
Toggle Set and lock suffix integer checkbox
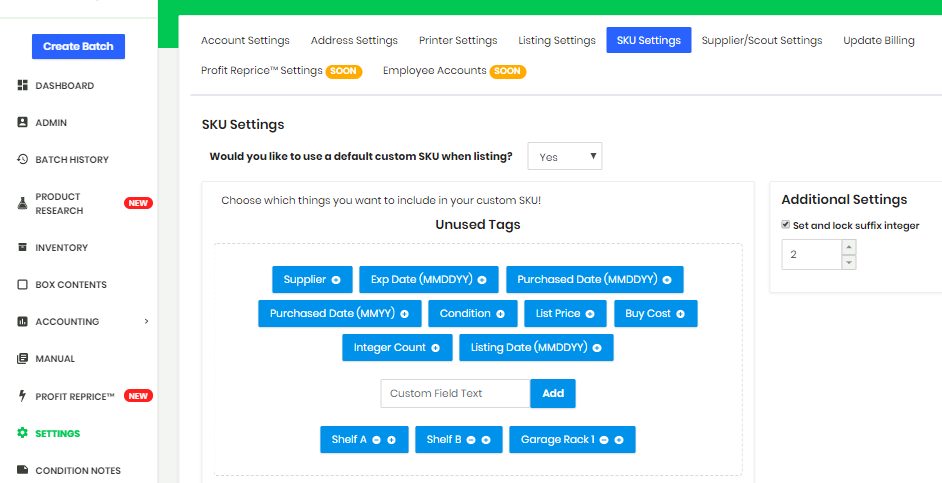tap(785, 225)
